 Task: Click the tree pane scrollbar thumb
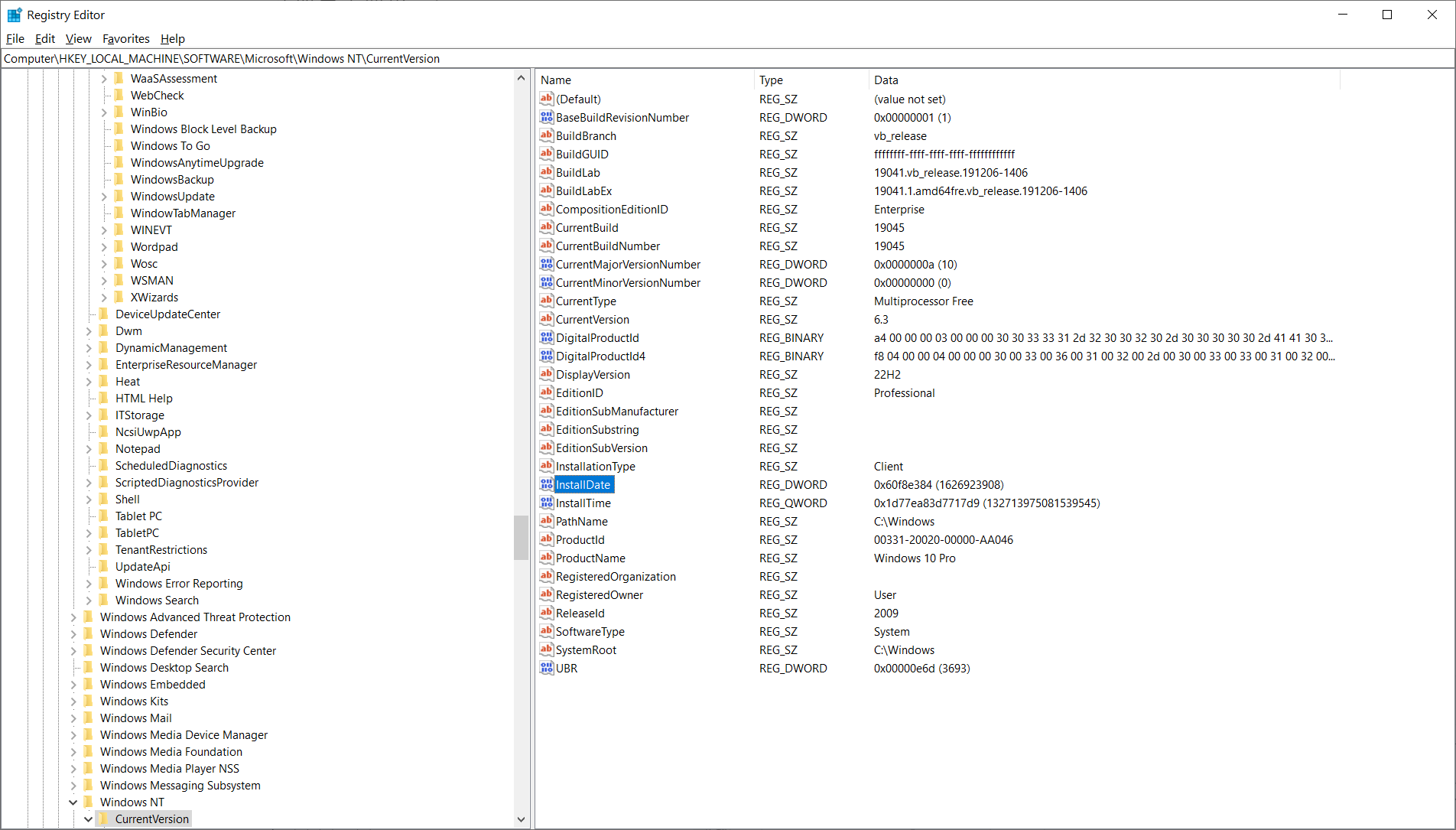click(521, 538)
